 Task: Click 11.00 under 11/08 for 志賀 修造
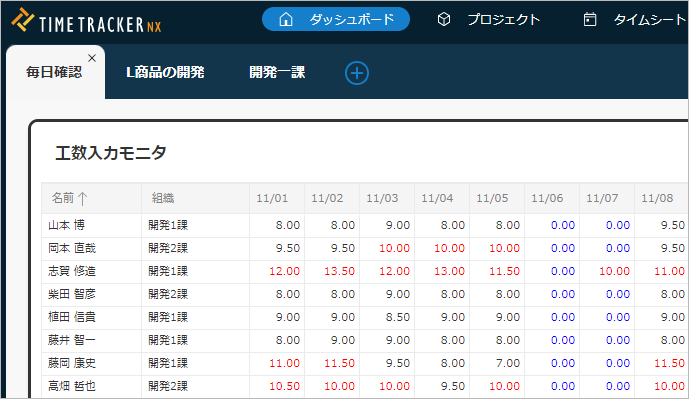pos(669,271)
